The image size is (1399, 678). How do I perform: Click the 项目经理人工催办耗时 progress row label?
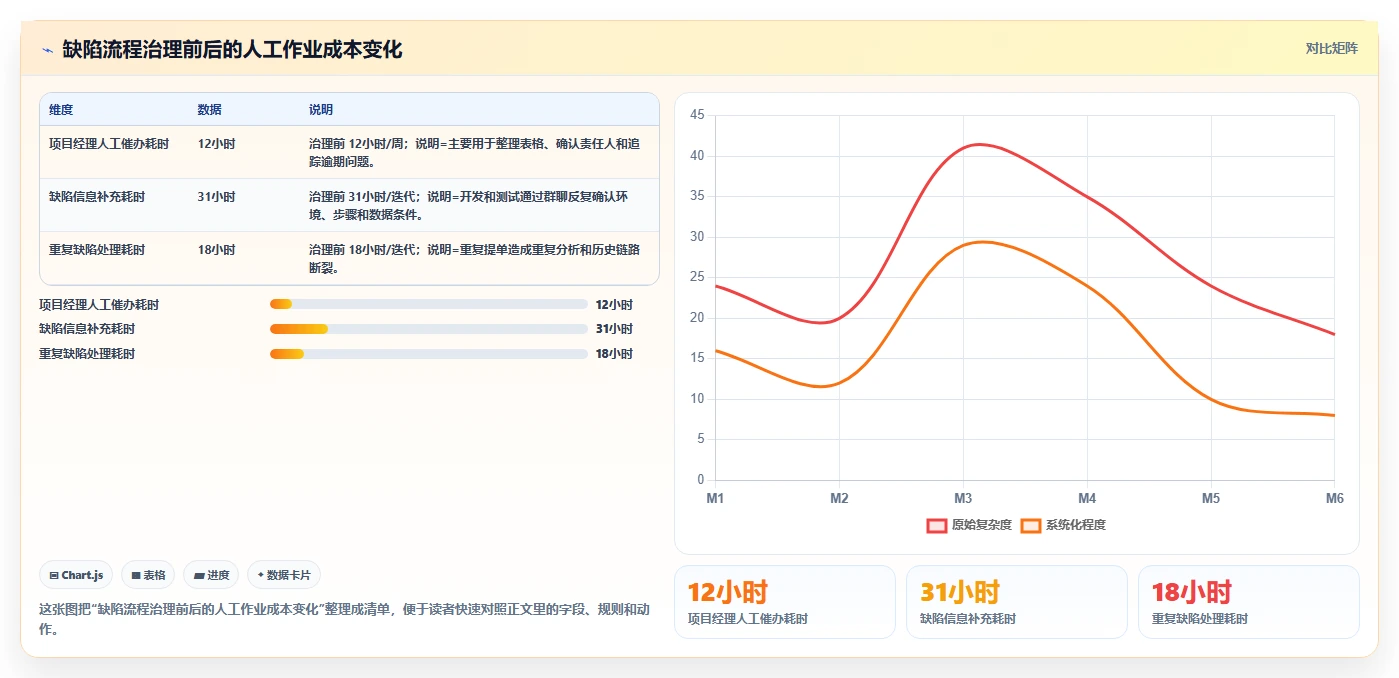click(x=99, y=304)
